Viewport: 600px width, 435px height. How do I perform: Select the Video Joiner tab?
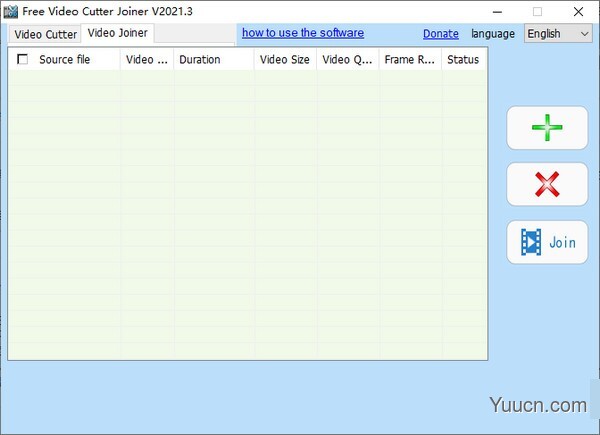tap(117, 33)
